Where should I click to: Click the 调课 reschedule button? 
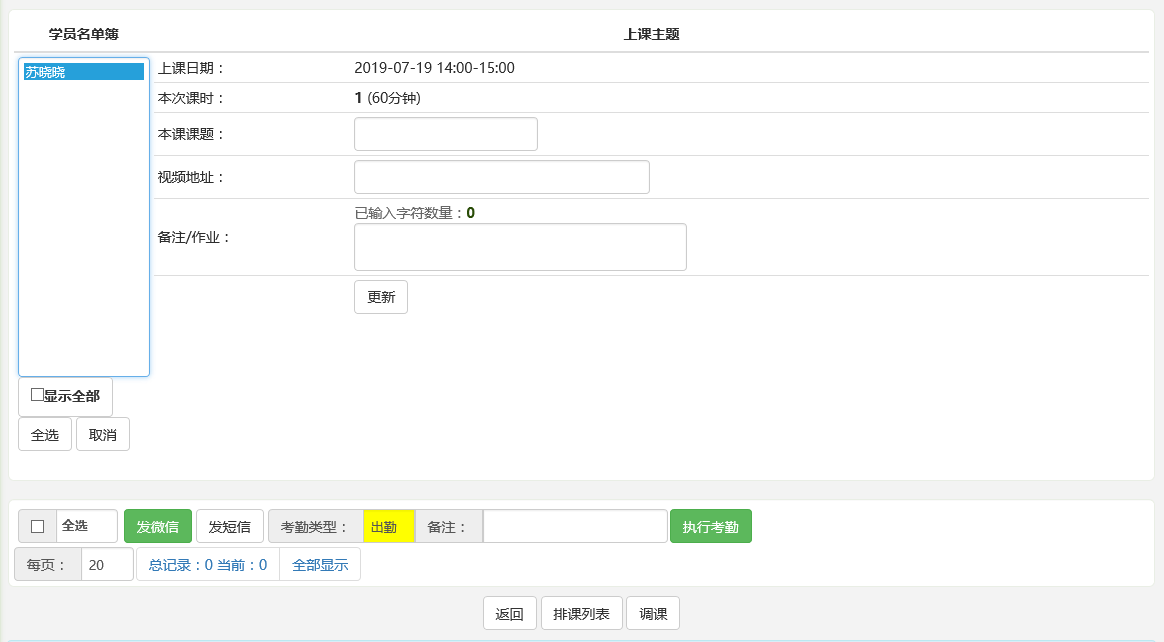653,614
